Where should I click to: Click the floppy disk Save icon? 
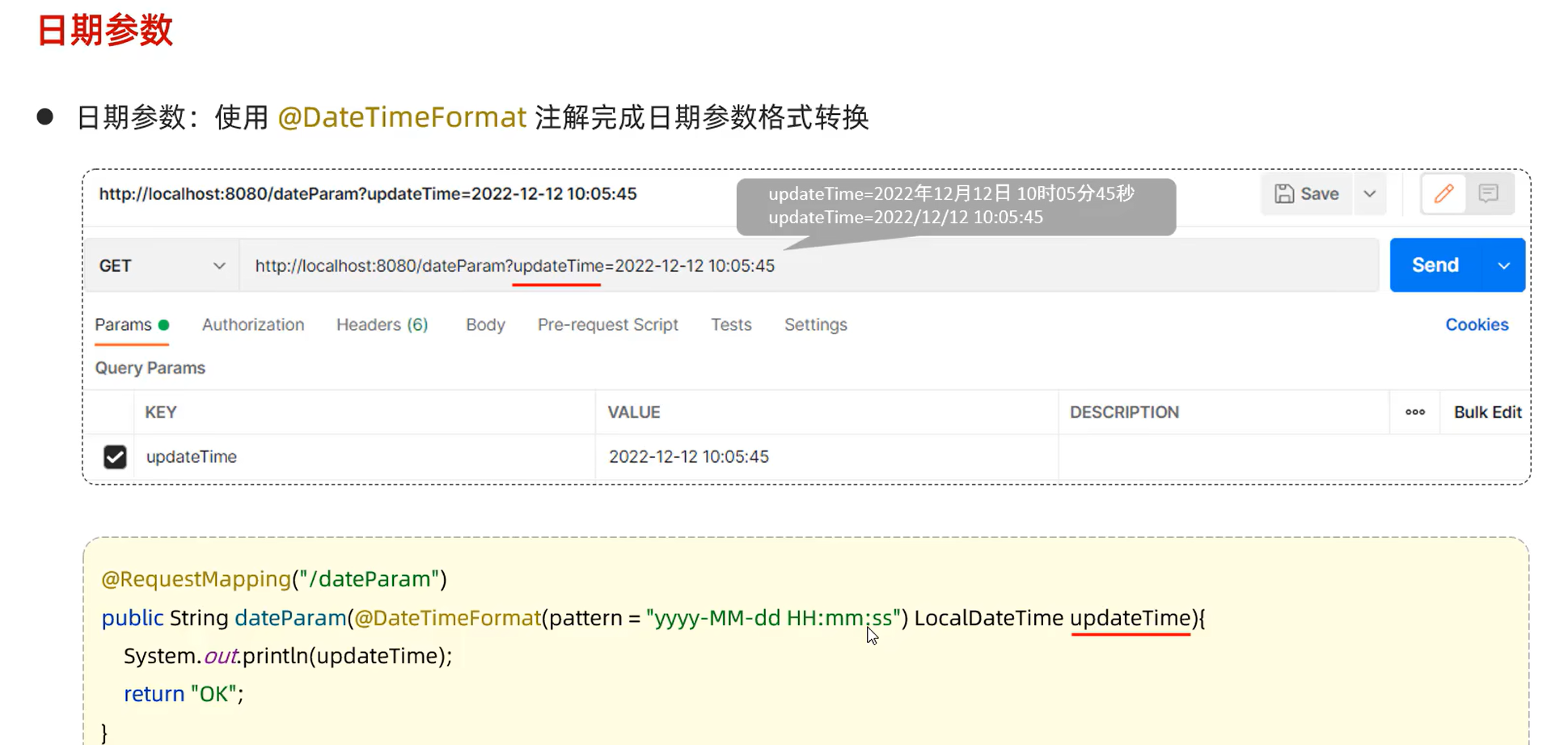1286,194
